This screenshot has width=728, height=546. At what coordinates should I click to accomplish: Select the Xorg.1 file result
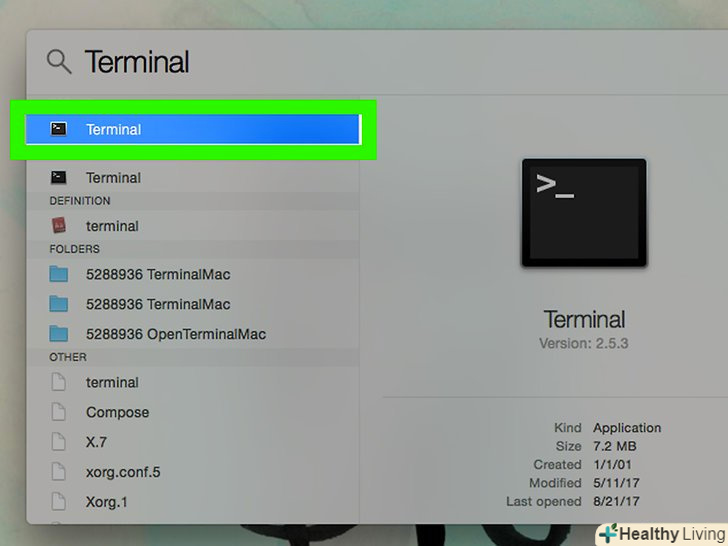pos(193,501)
